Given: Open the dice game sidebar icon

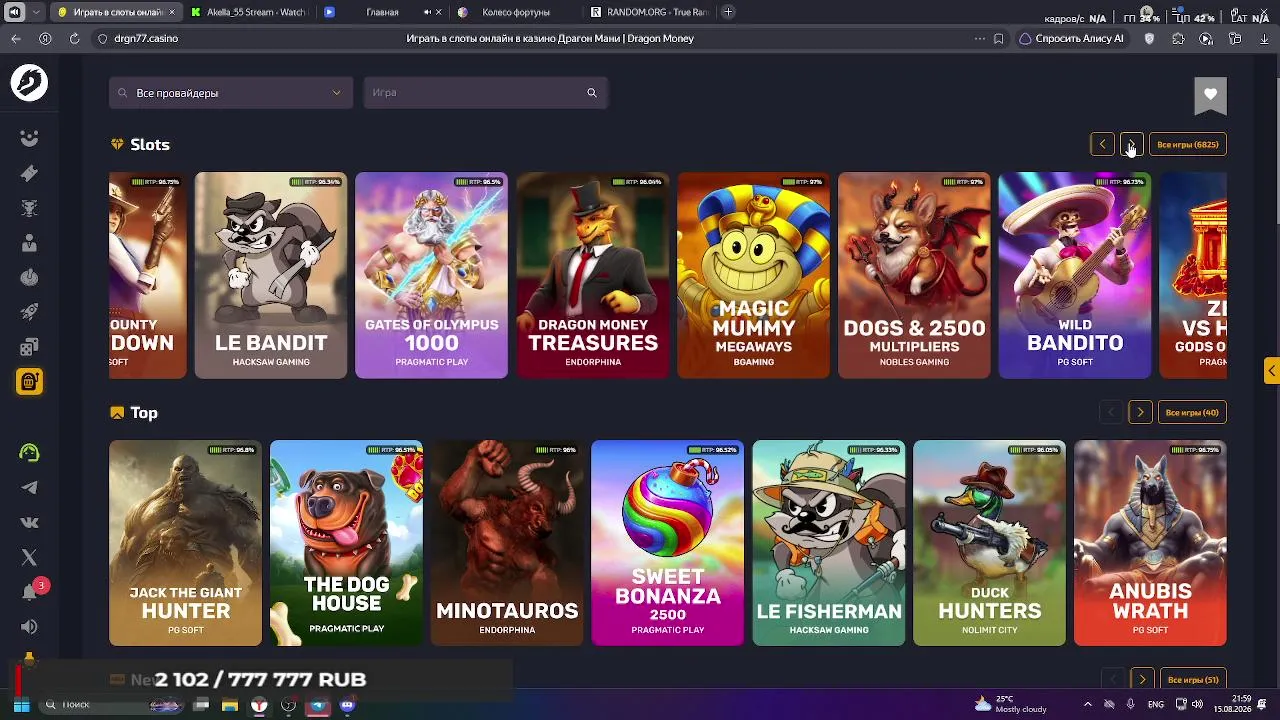Looking at the screenshot, I should pos(29,347).
